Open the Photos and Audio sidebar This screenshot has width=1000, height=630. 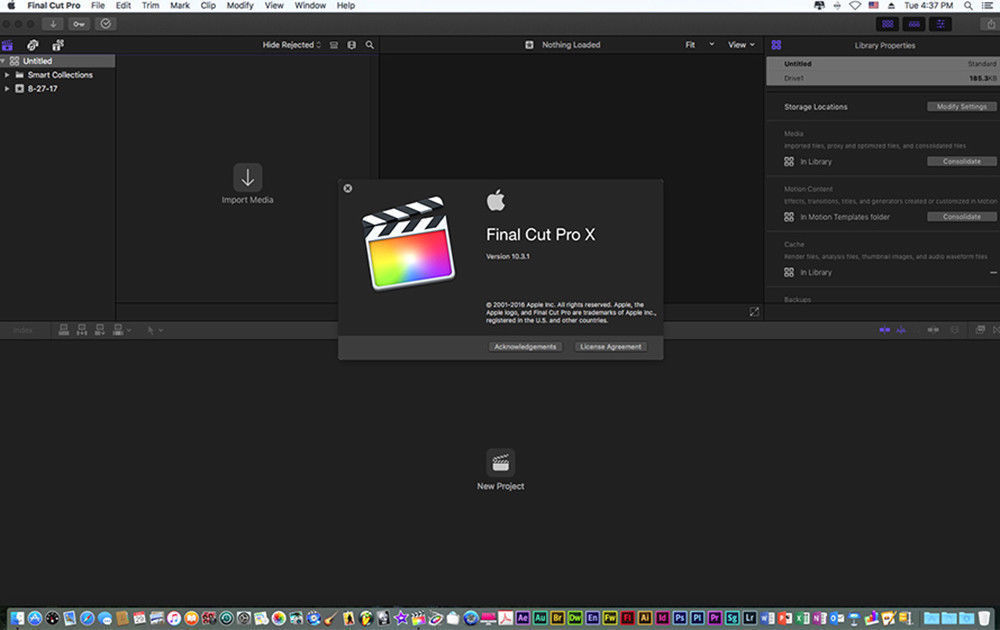click(x=33, y=45)
